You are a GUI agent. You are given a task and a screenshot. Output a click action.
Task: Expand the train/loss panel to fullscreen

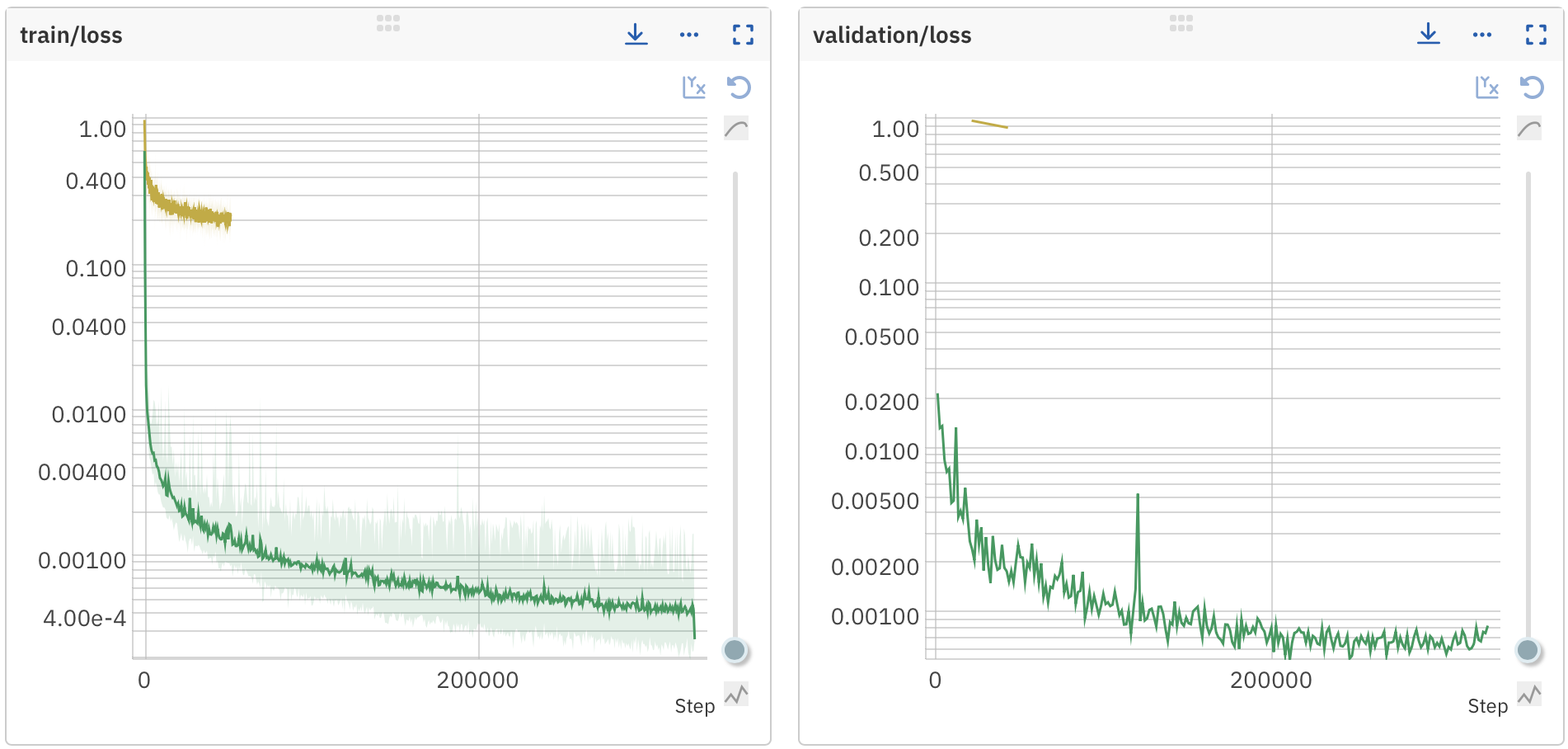(x=741, y=34)
